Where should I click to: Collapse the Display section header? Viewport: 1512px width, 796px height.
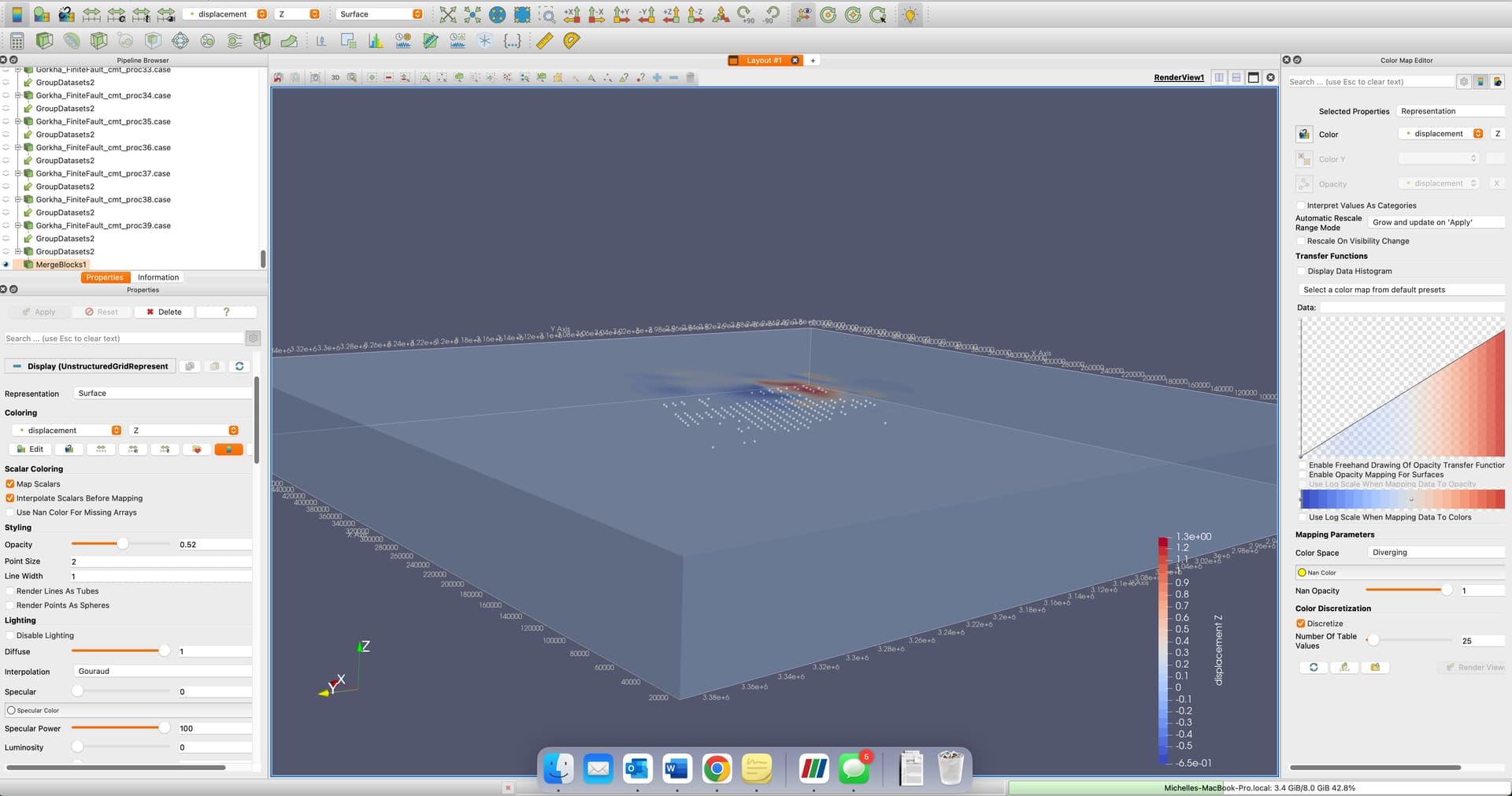click(91, 366)
